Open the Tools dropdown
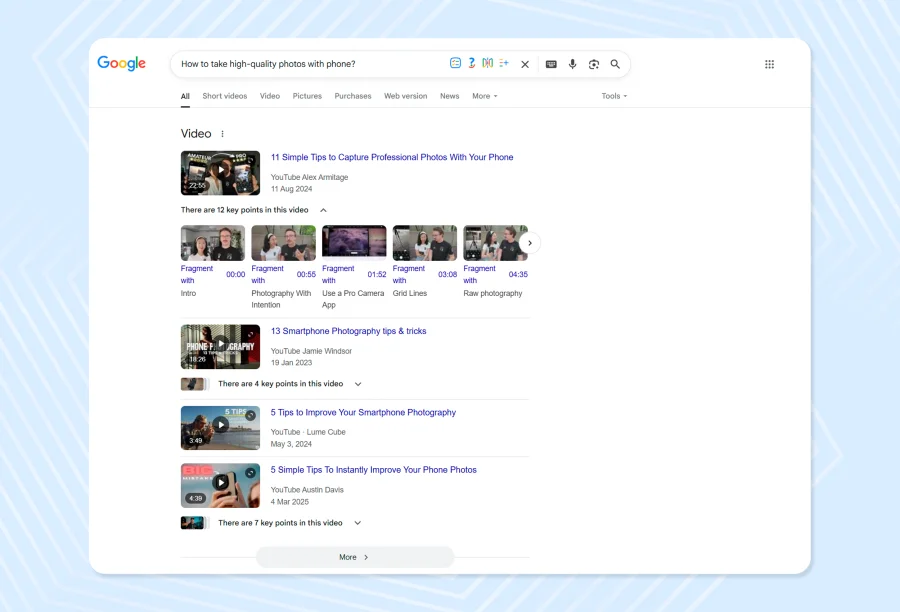 [614, 96]
